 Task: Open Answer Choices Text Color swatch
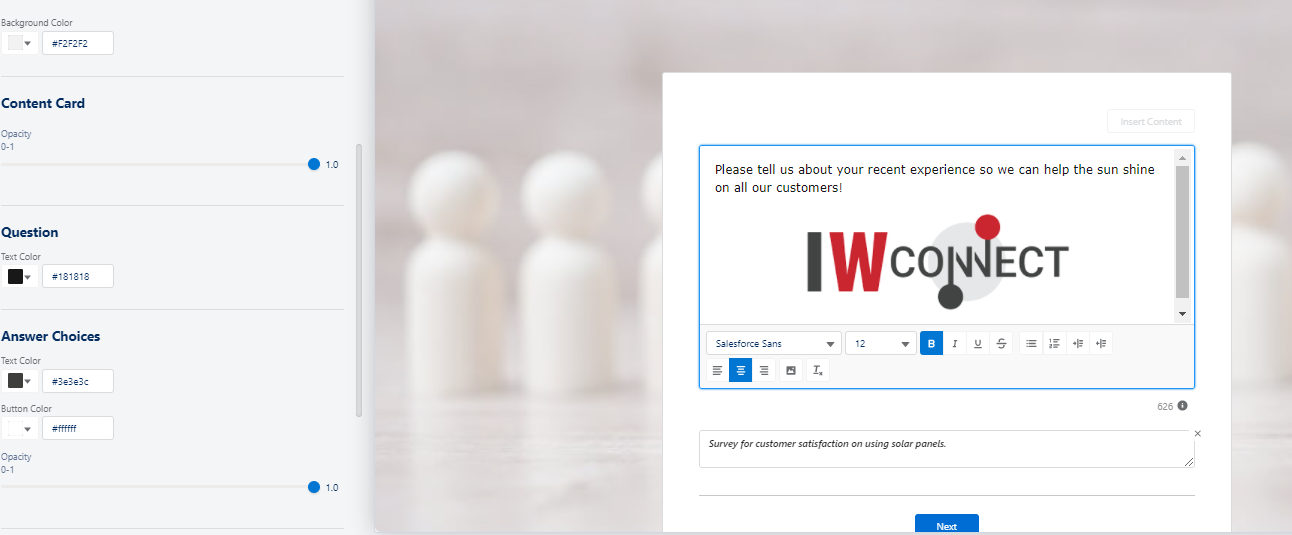click(20, 381)
